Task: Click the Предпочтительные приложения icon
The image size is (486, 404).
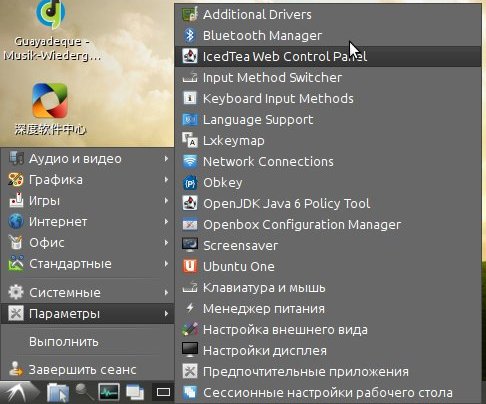Action: (x=190, y=371)
